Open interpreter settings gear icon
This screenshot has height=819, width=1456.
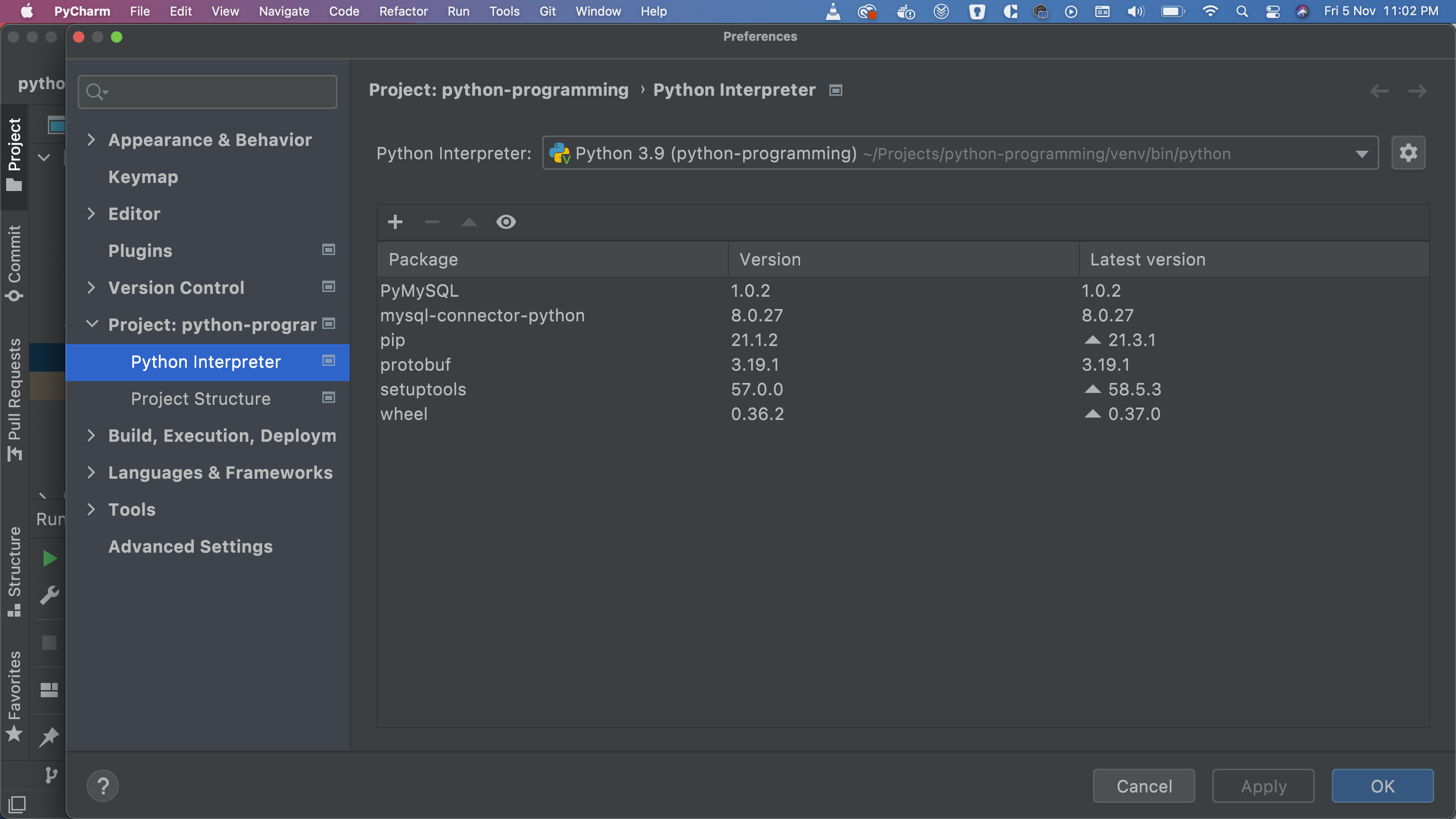1408,153
